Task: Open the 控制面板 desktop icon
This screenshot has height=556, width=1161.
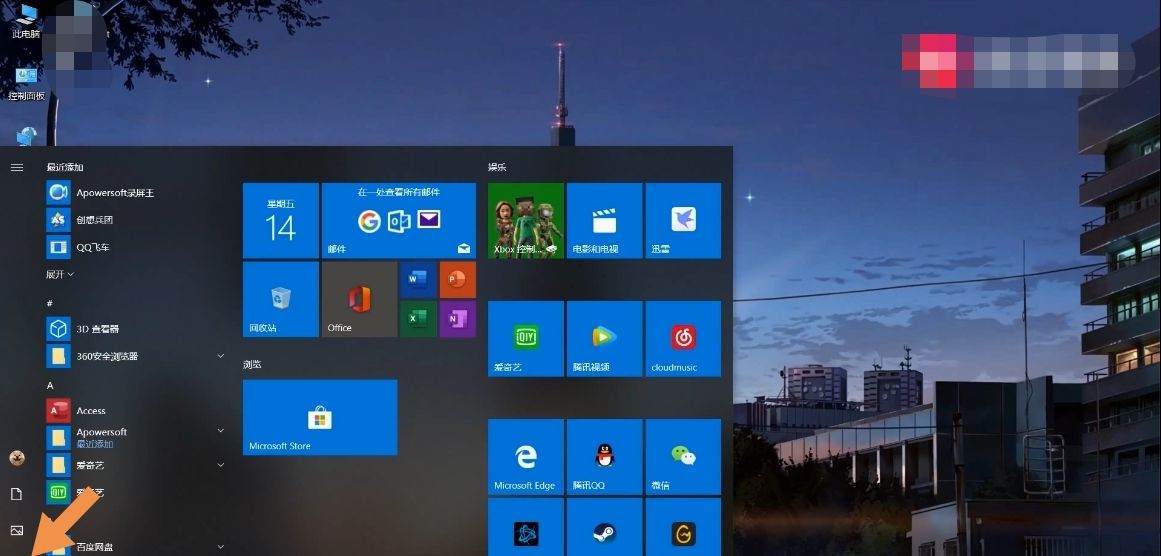Action: (x=26, y=83)
